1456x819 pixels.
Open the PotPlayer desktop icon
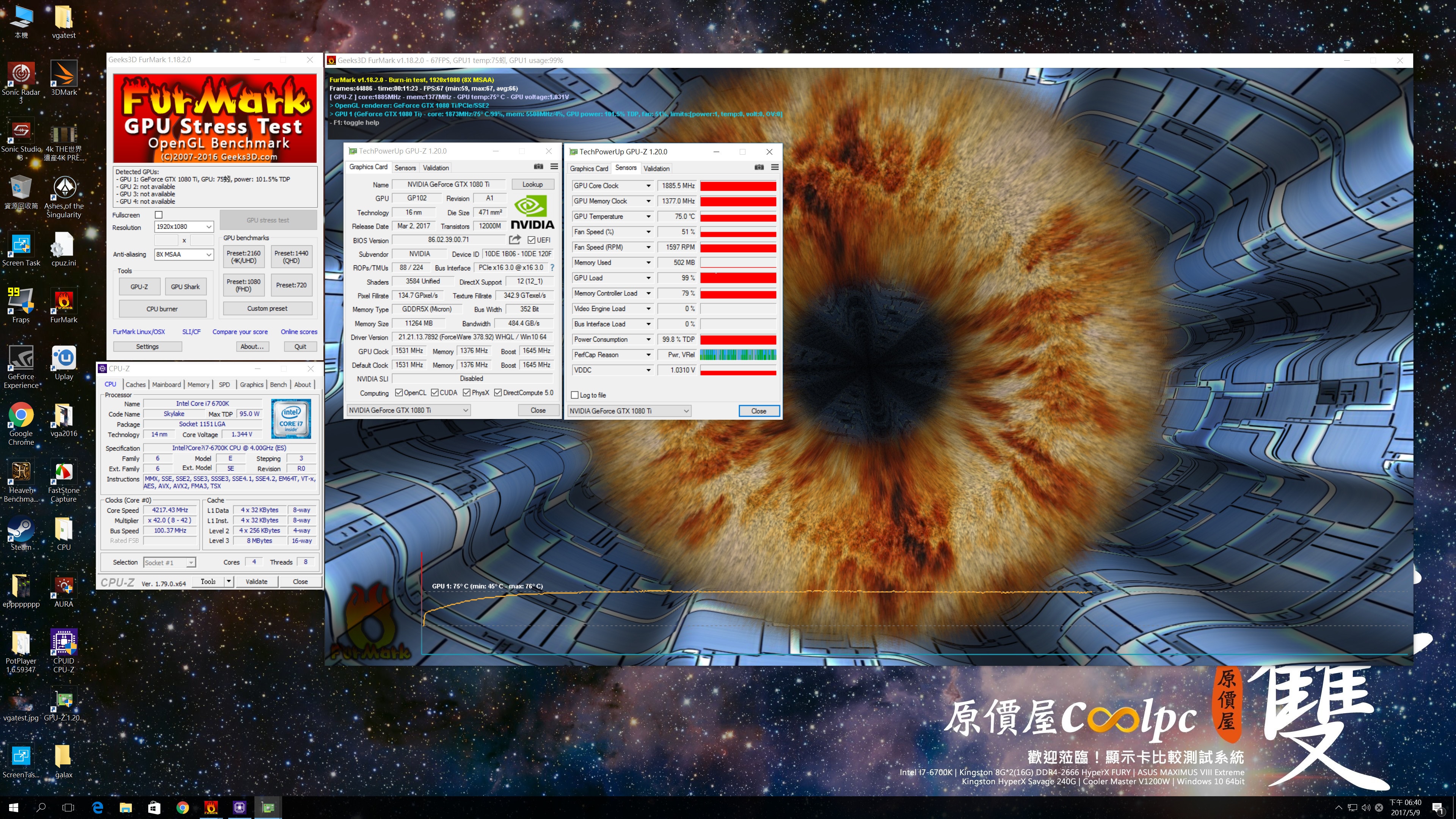click(x=21, y=652)
